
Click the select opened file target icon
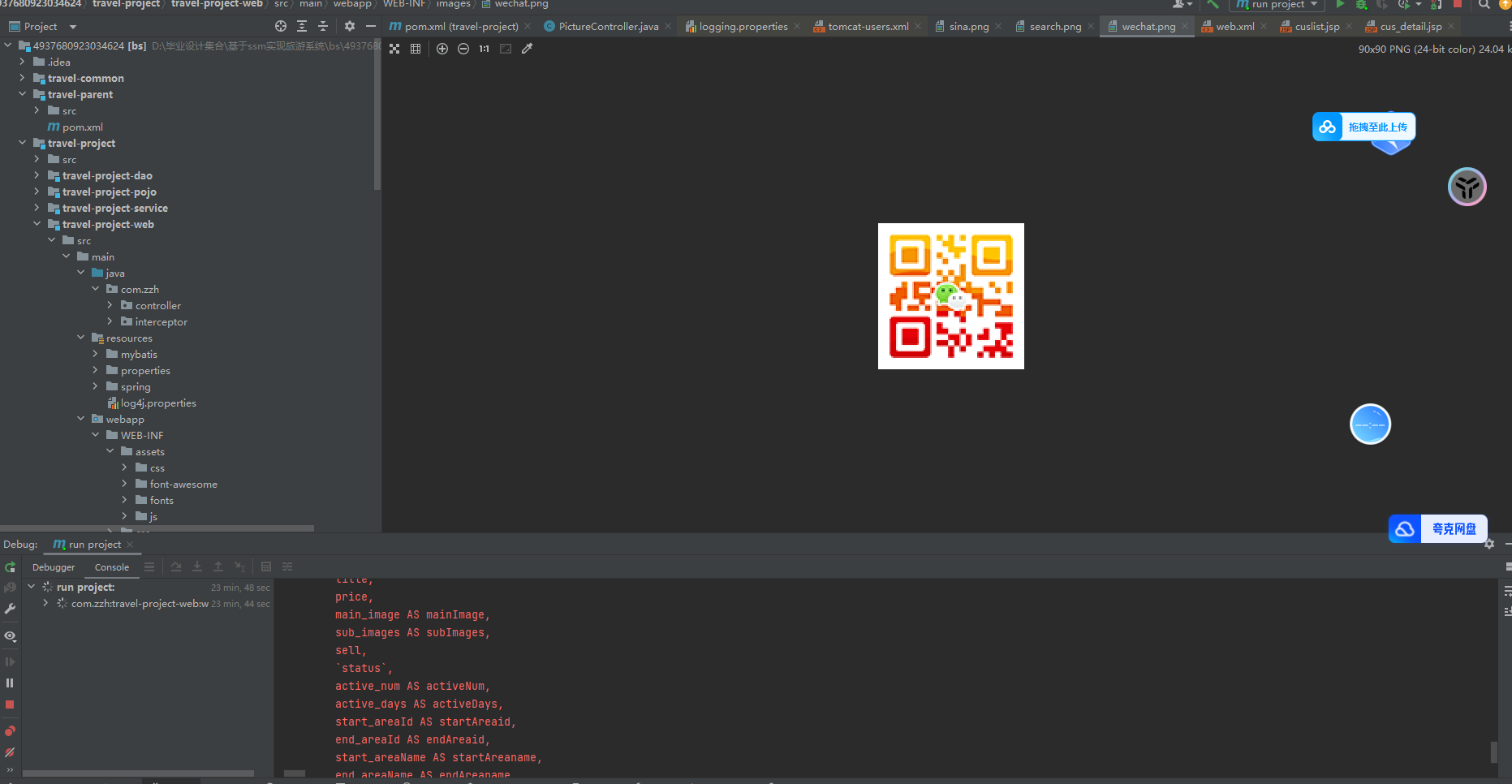(281, 26)
